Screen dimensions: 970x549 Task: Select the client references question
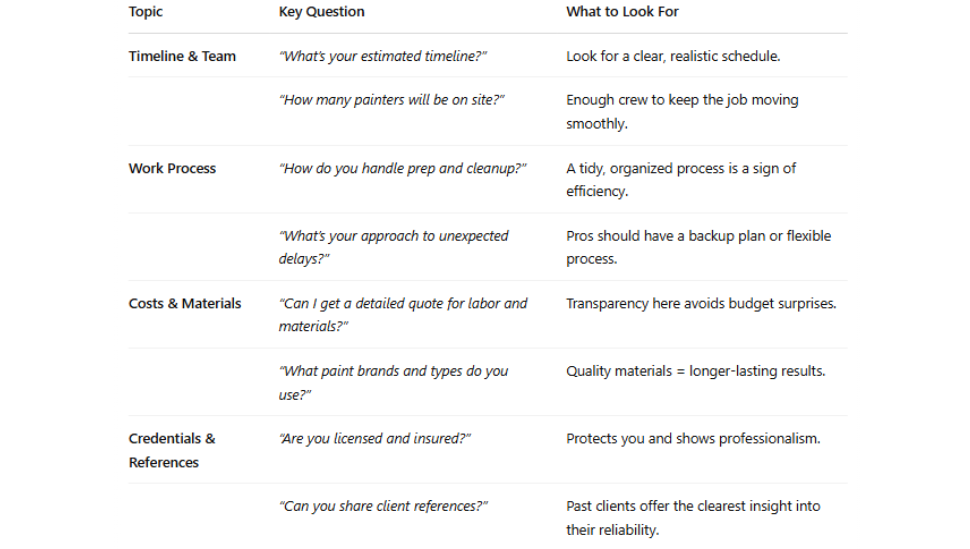[383, 506]
